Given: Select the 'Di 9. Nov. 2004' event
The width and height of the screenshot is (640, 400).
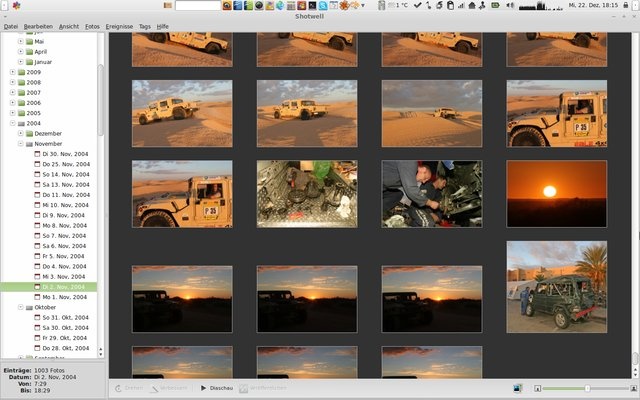Looking at the screenshot, I should click(x=64, y=215).
